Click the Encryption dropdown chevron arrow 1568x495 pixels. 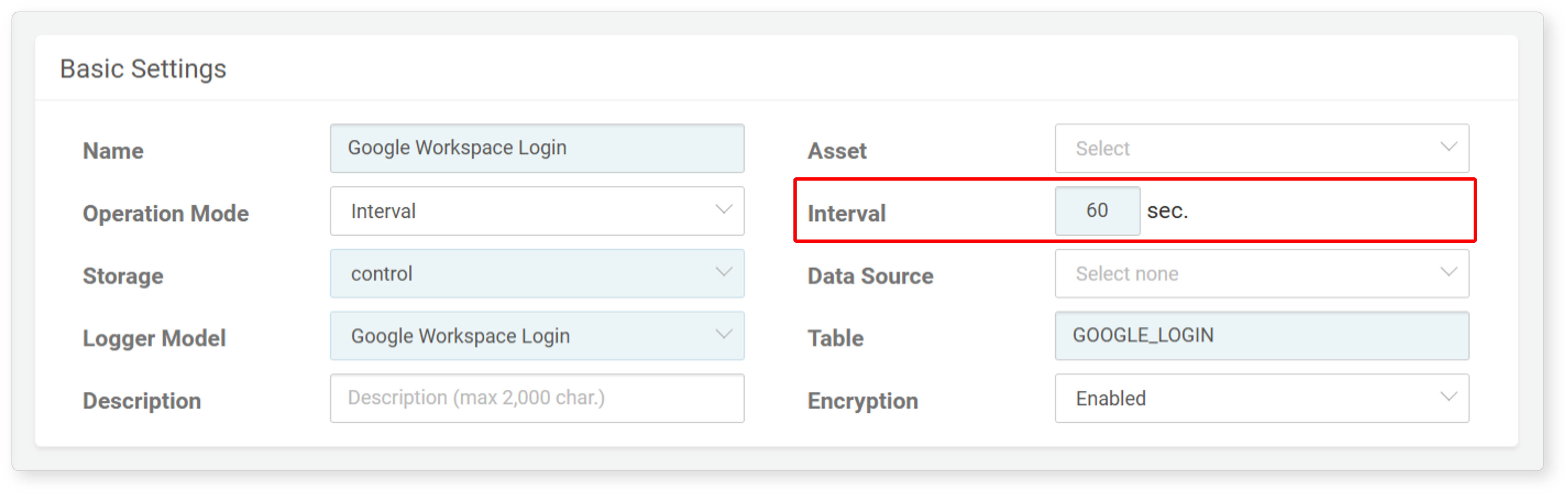click(1449, 396)
